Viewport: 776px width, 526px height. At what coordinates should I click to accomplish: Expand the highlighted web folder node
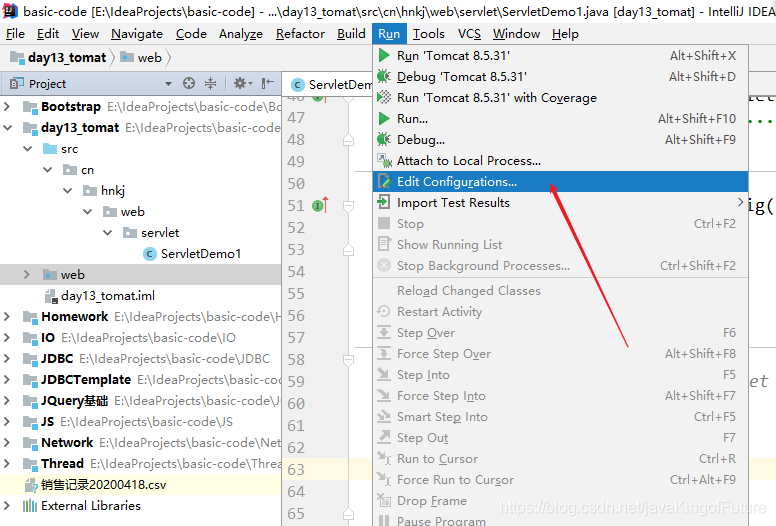pos(27,275)
